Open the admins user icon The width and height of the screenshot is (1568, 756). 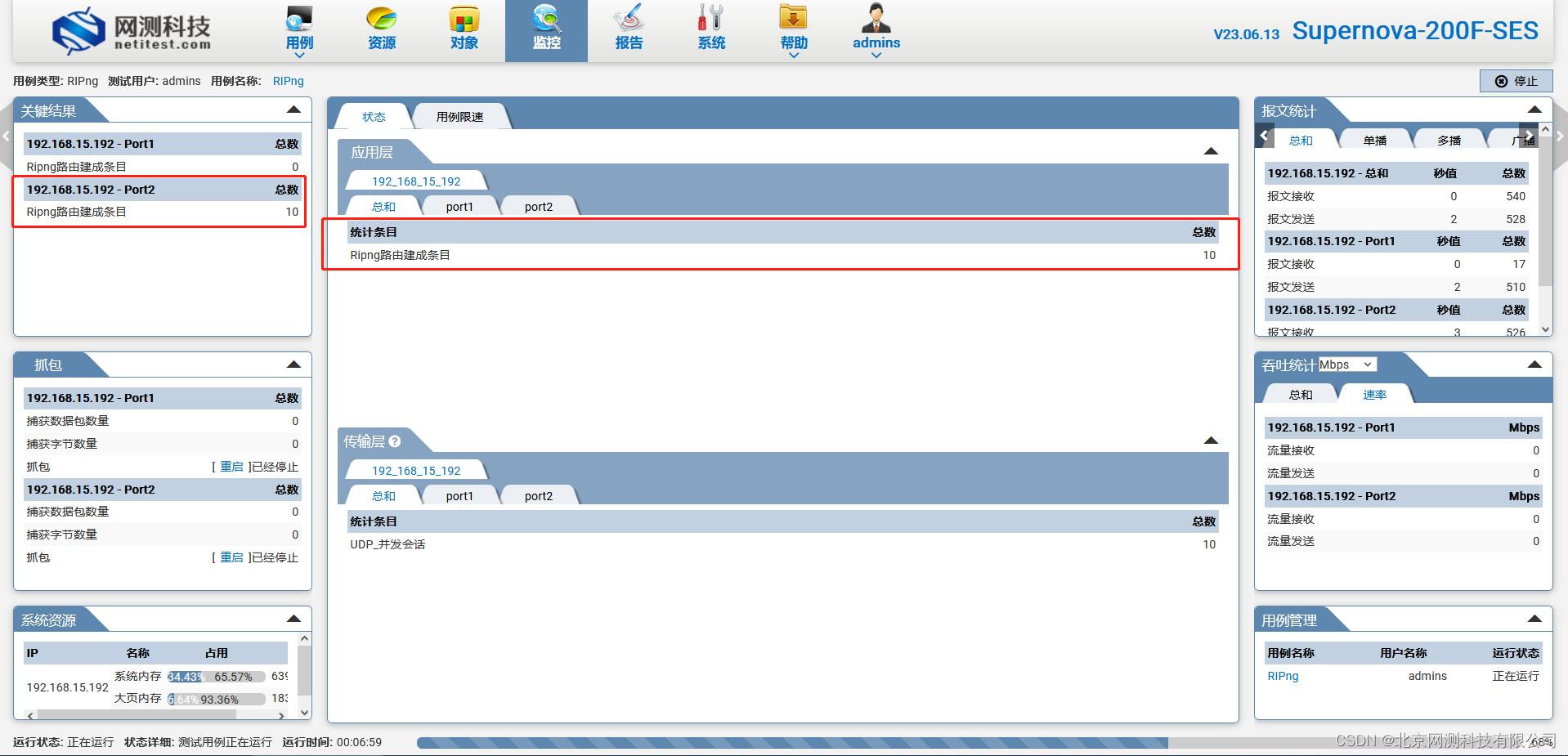[876, 29]
